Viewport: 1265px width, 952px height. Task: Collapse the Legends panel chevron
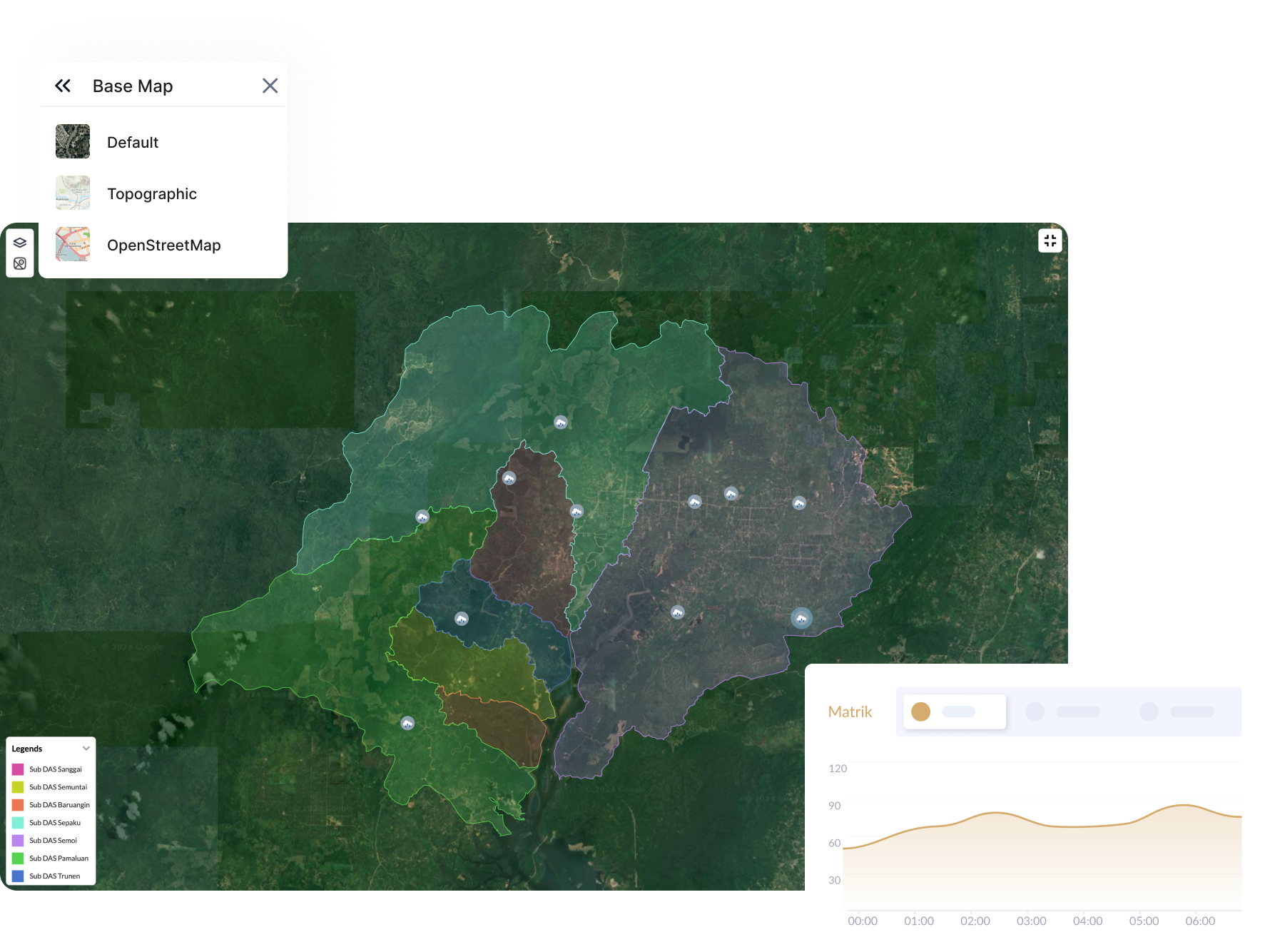(x=86, y=749)
